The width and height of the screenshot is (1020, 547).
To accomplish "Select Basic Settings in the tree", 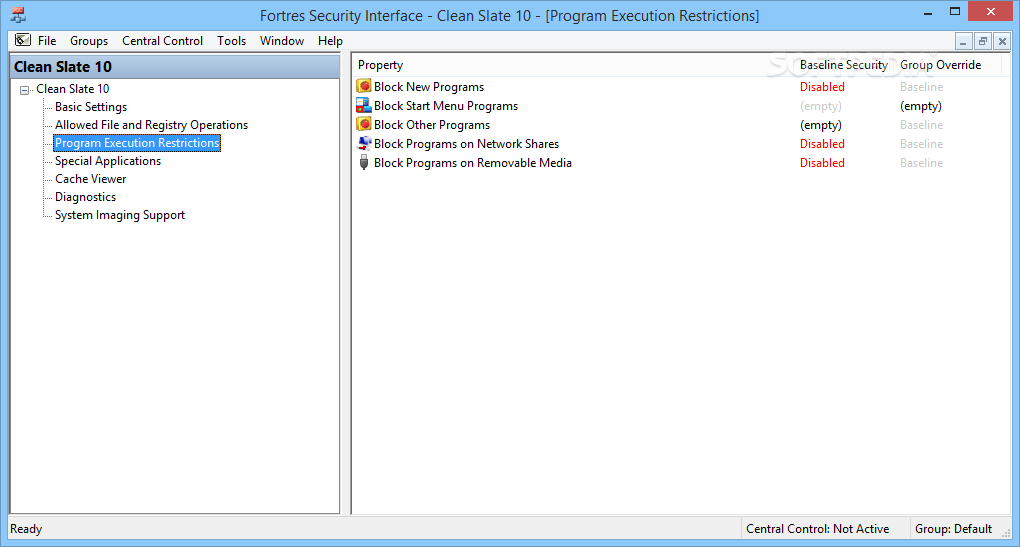I will 91,107.
